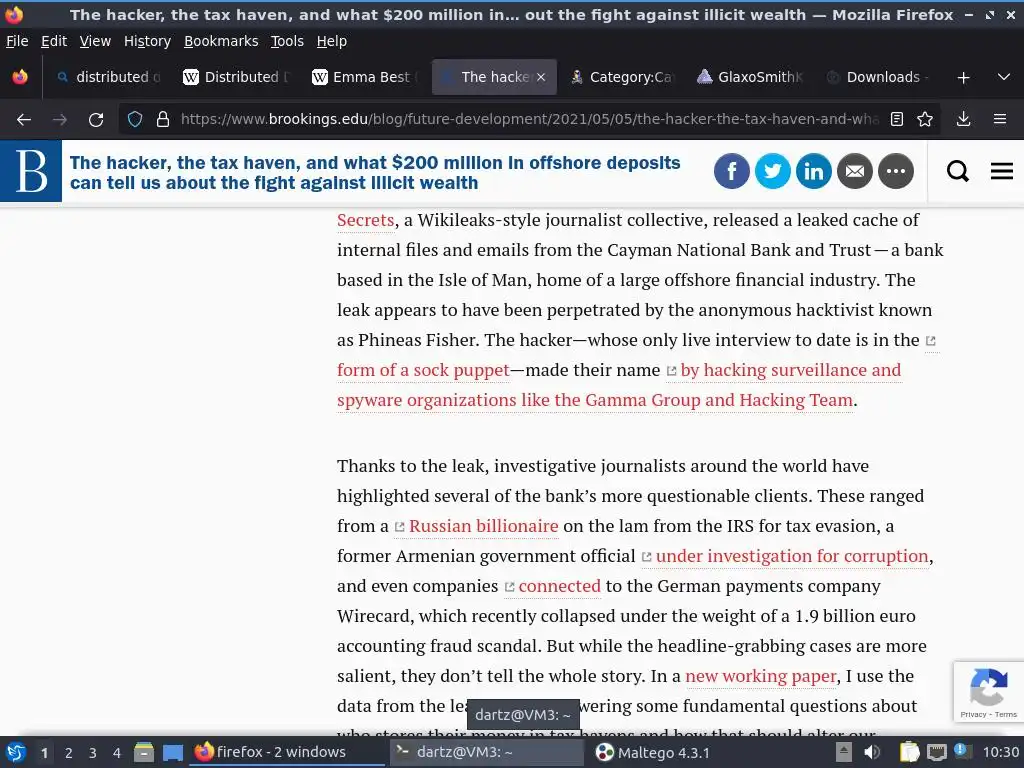This screenshot has width=1024, height=768.
Task: Select Maltego 4.3.1 taskbar entry
Action: coord(653,752)
